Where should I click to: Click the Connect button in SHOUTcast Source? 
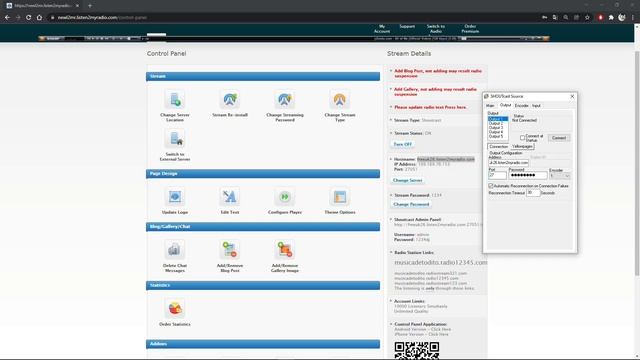(x=559, y=138)
